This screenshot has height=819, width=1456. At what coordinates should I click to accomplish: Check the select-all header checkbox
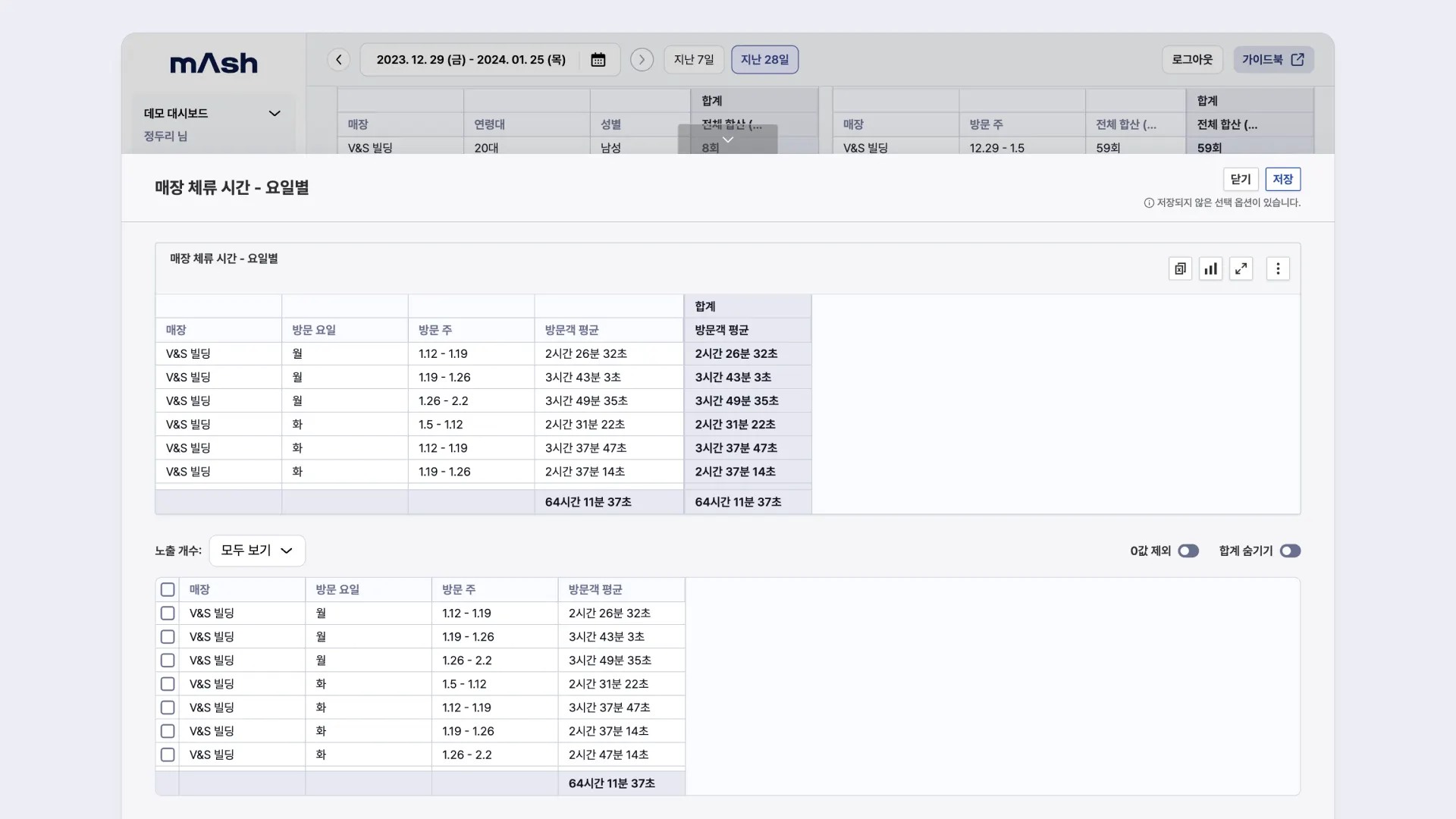168,589
